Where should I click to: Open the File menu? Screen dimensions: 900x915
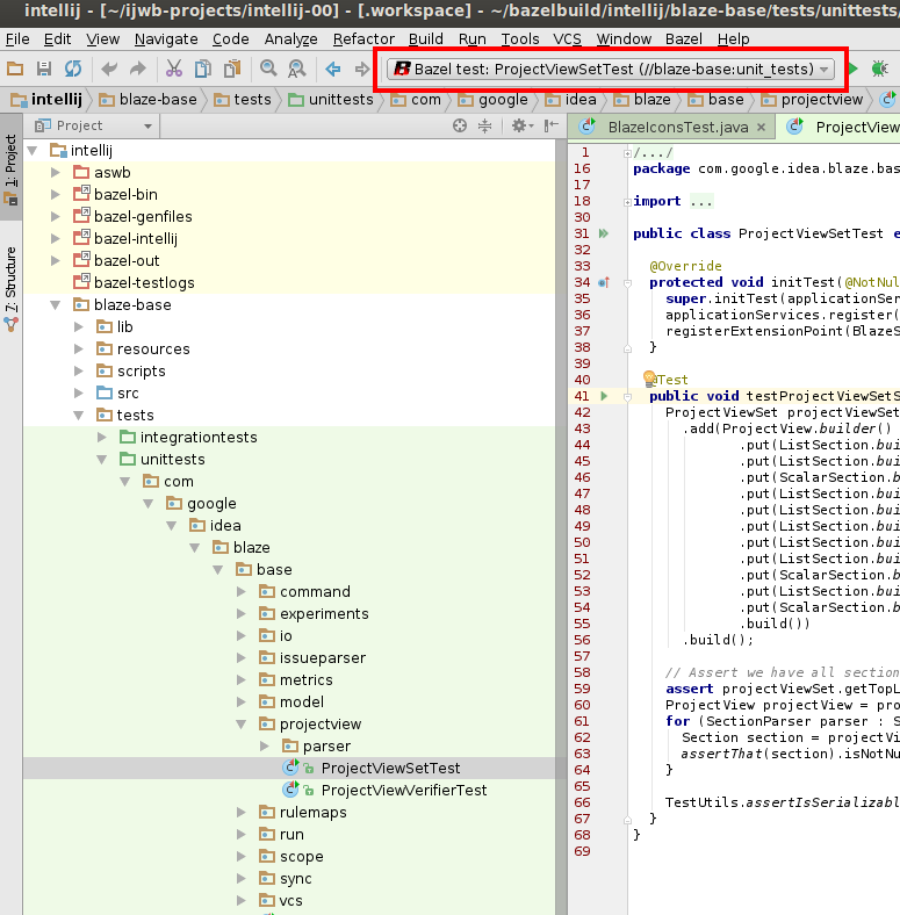18,39
